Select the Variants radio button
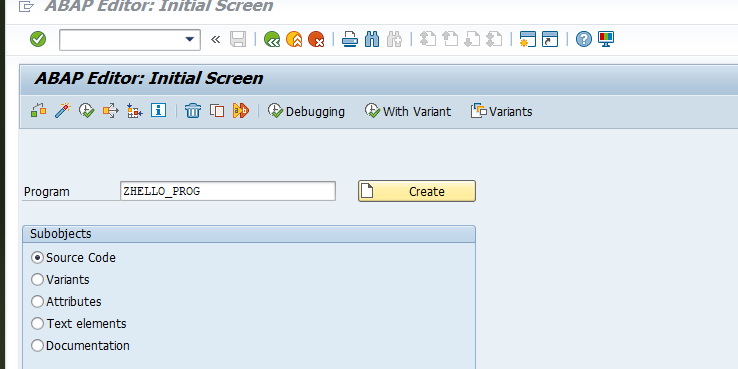738x369 pixels. pyautogui.click(x=37, y=280)
